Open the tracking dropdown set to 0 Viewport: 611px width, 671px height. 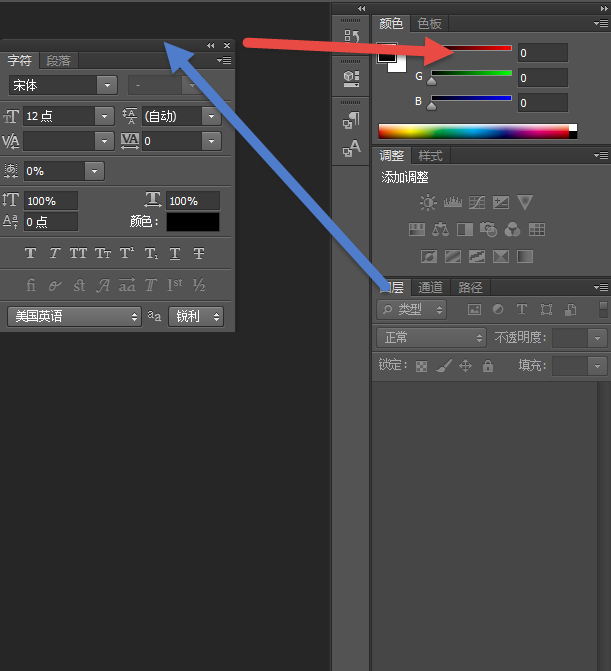[x=211, y=141]
